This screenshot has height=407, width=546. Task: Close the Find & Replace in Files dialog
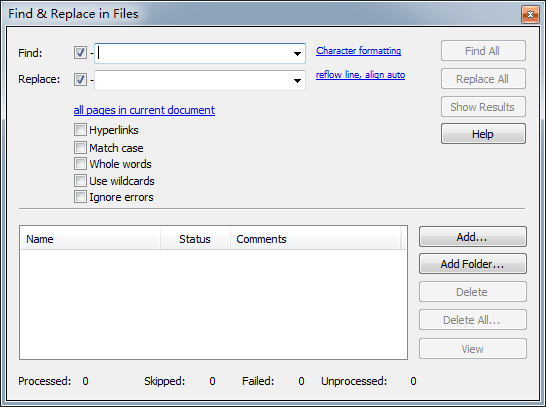[530, 14]
